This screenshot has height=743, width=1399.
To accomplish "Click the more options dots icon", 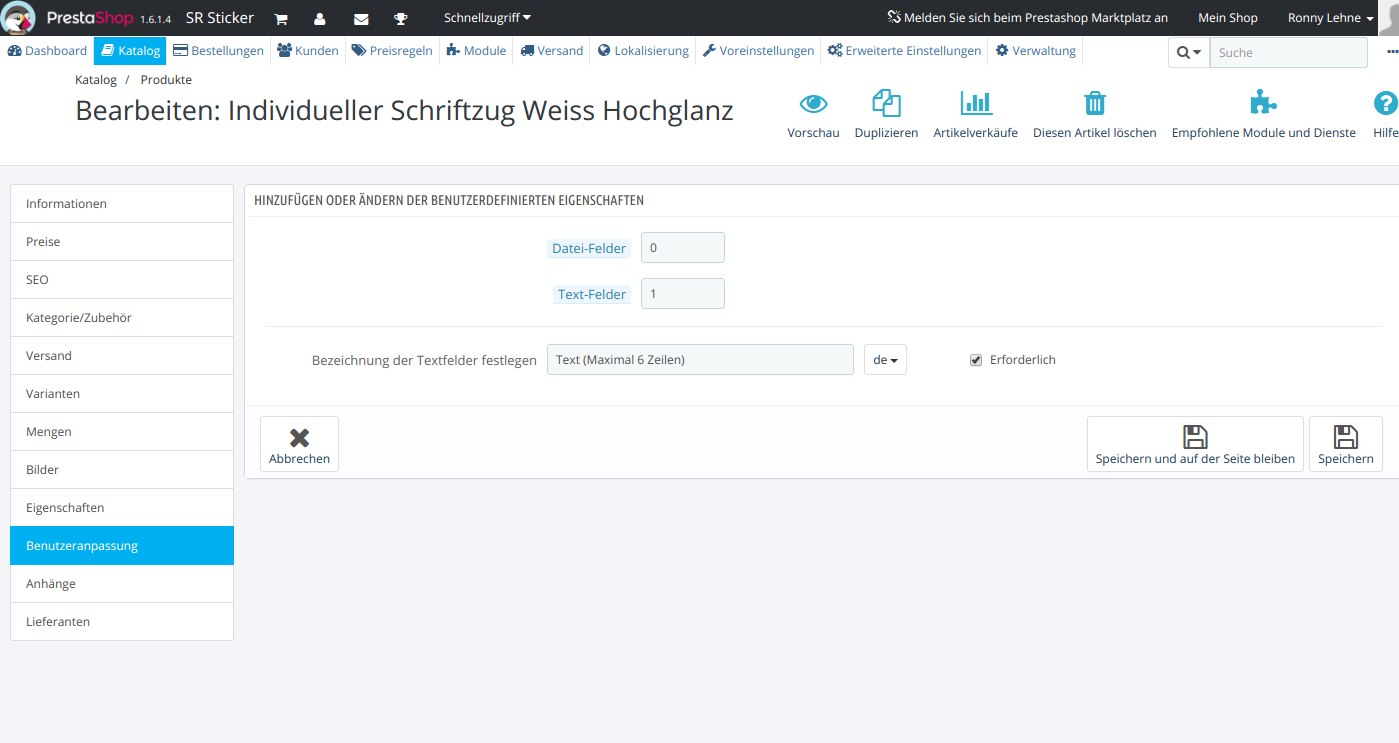I will coord(1392,51).
